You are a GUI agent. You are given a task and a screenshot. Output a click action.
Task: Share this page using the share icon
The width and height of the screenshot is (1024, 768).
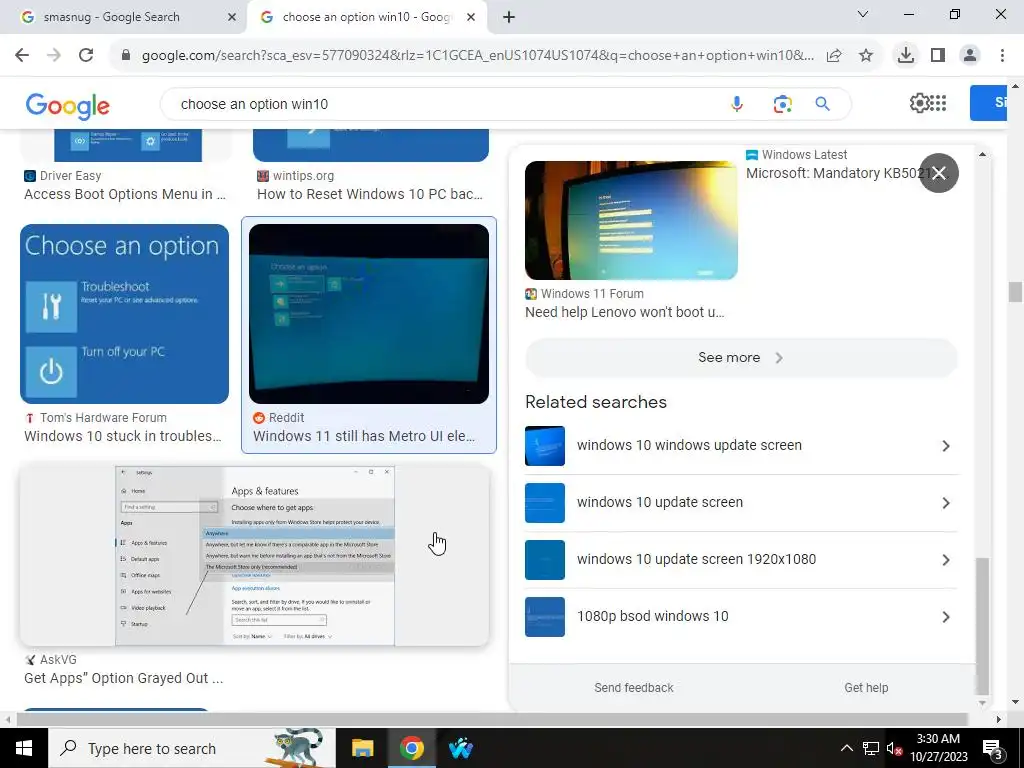pos(834,56)
